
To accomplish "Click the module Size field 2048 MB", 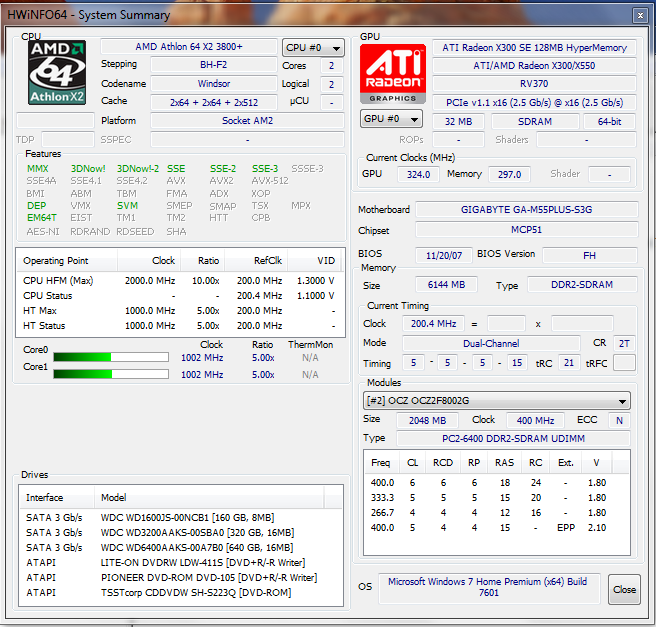I will [427, 420].
